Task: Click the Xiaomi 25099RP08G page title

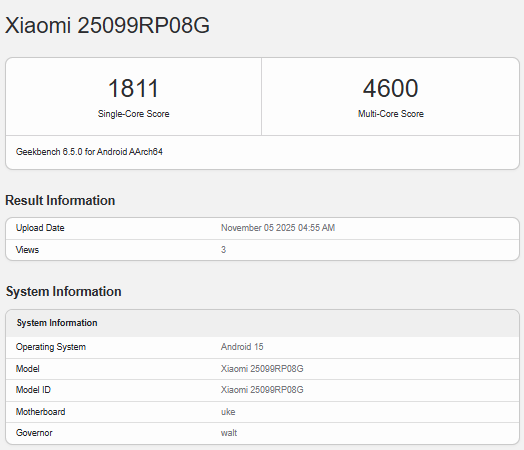Action: coord(107,25)
